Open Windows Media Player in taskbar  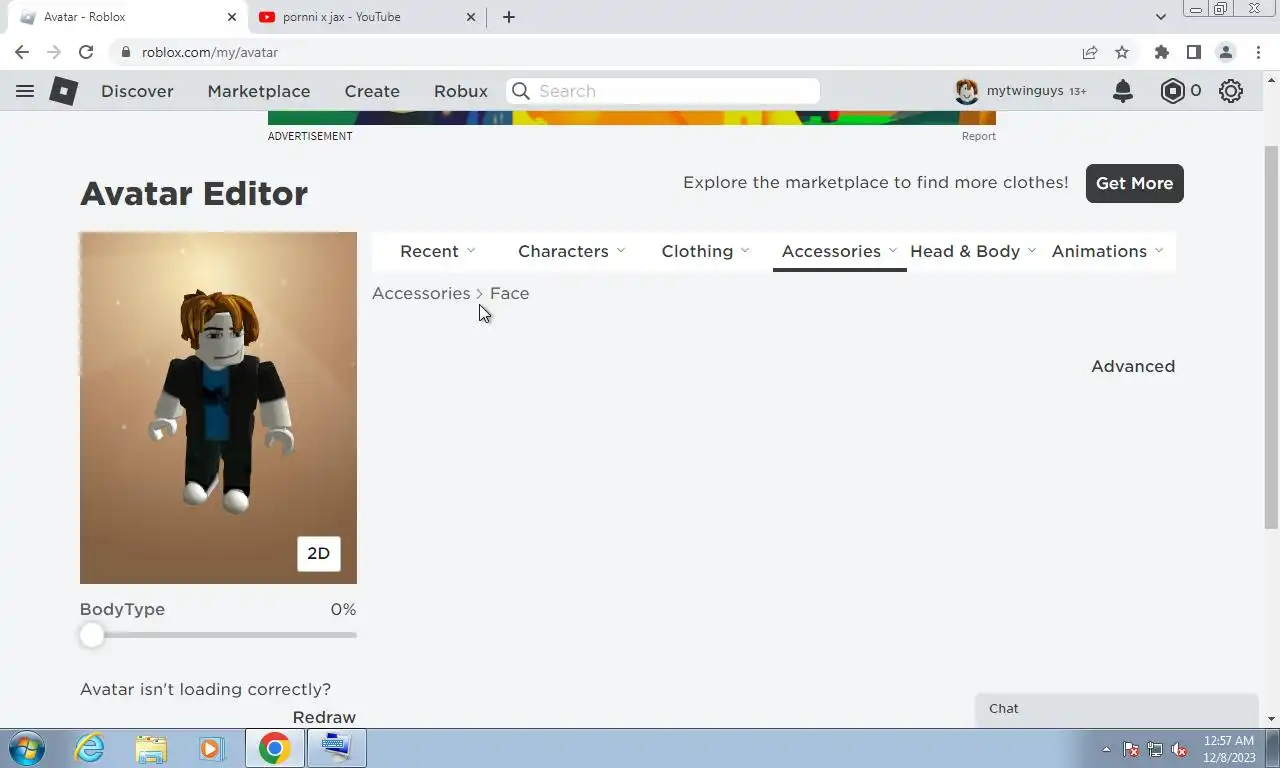(x=210, y=748)
